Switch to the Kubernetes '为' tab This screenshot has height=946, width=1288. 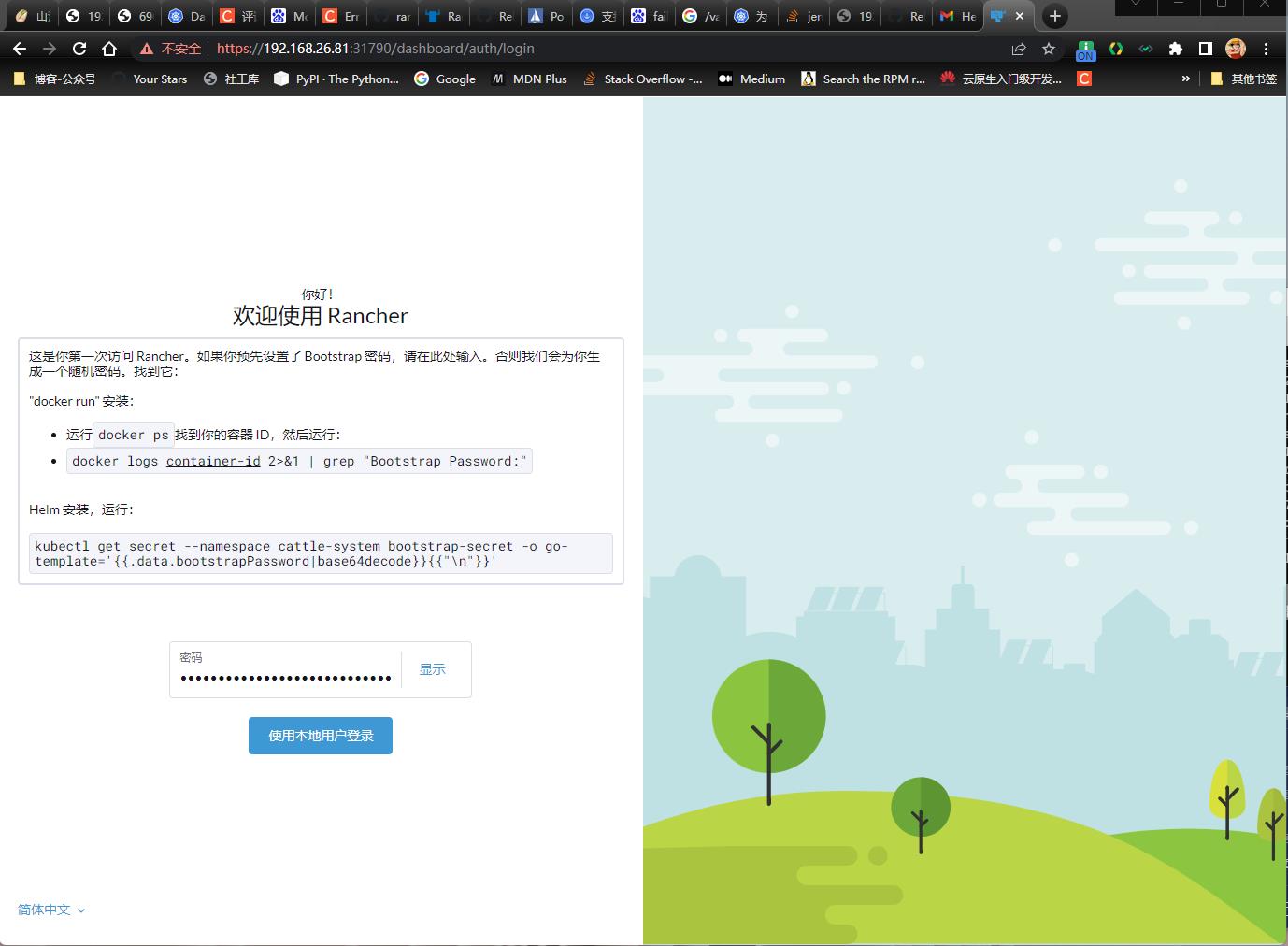pos(752,16)
